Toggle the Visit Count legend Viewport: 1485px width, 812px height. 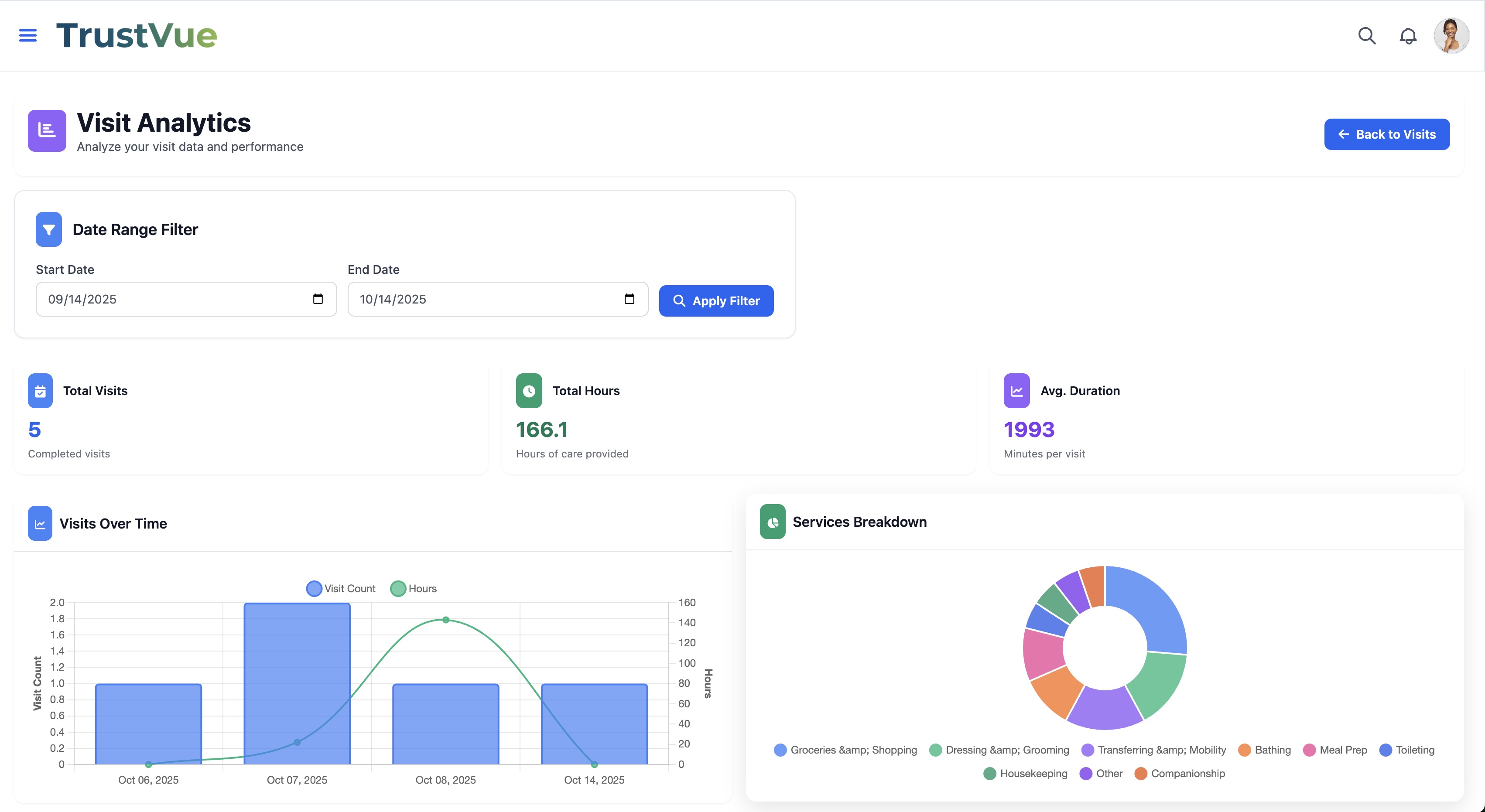click(340, 588)
